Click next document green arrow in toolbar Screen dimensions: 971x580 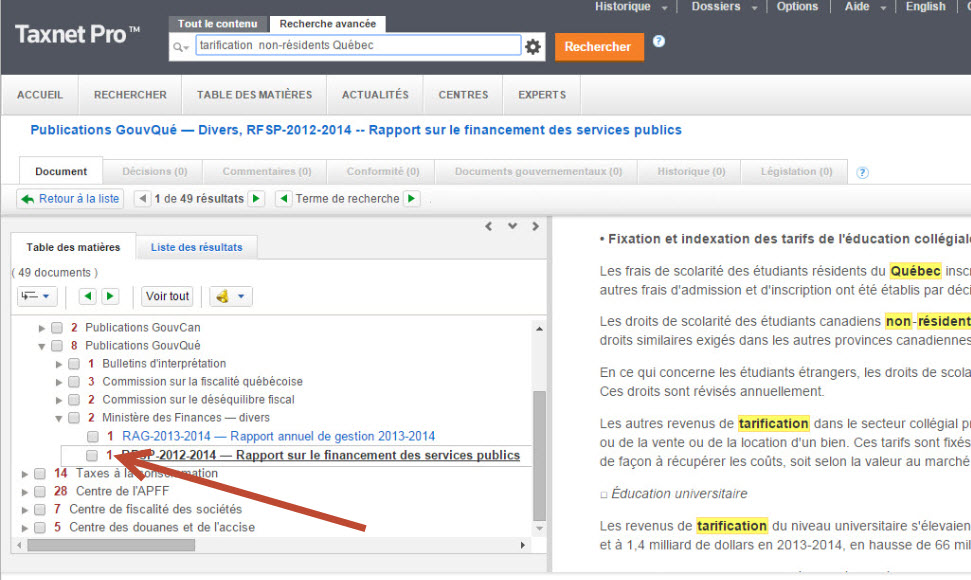110,296
